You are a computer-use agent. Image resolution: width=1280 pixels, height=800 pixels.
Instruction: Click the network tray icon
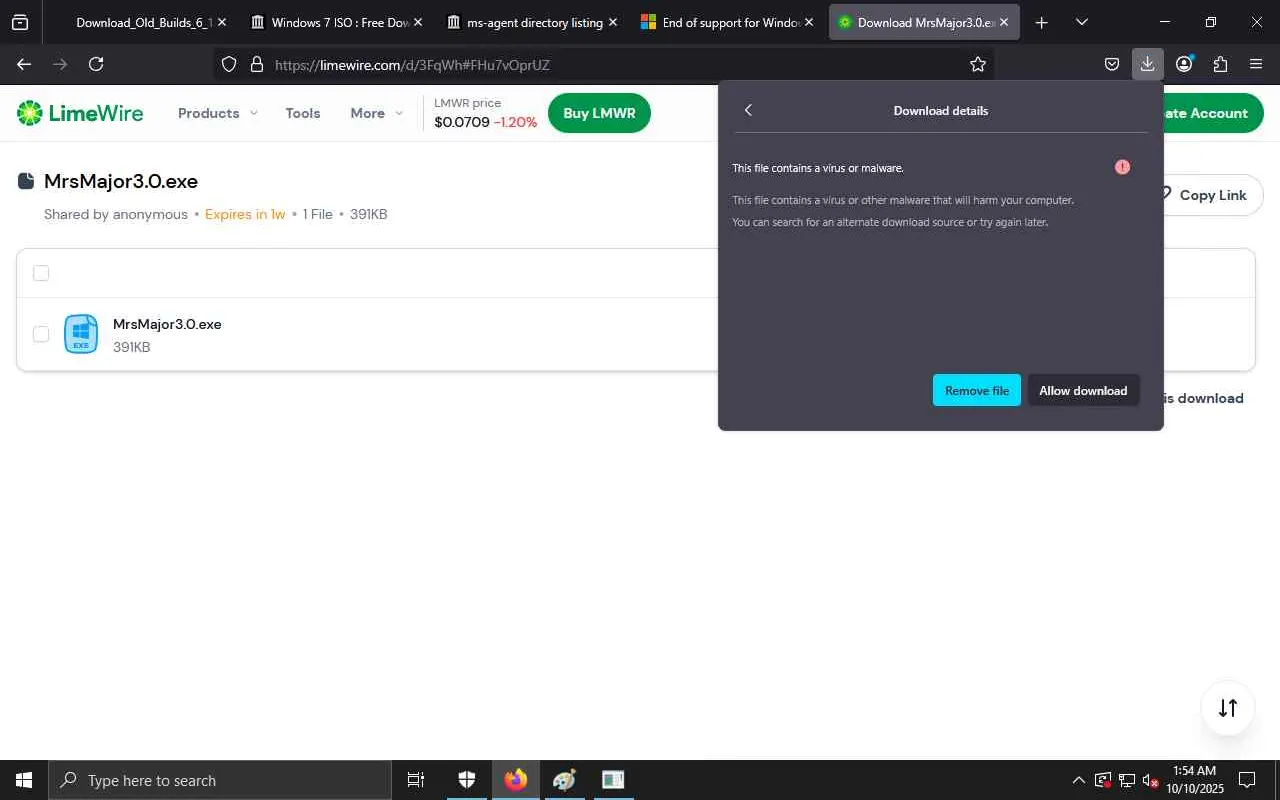pyautogui.click(x=1126, y=780)
